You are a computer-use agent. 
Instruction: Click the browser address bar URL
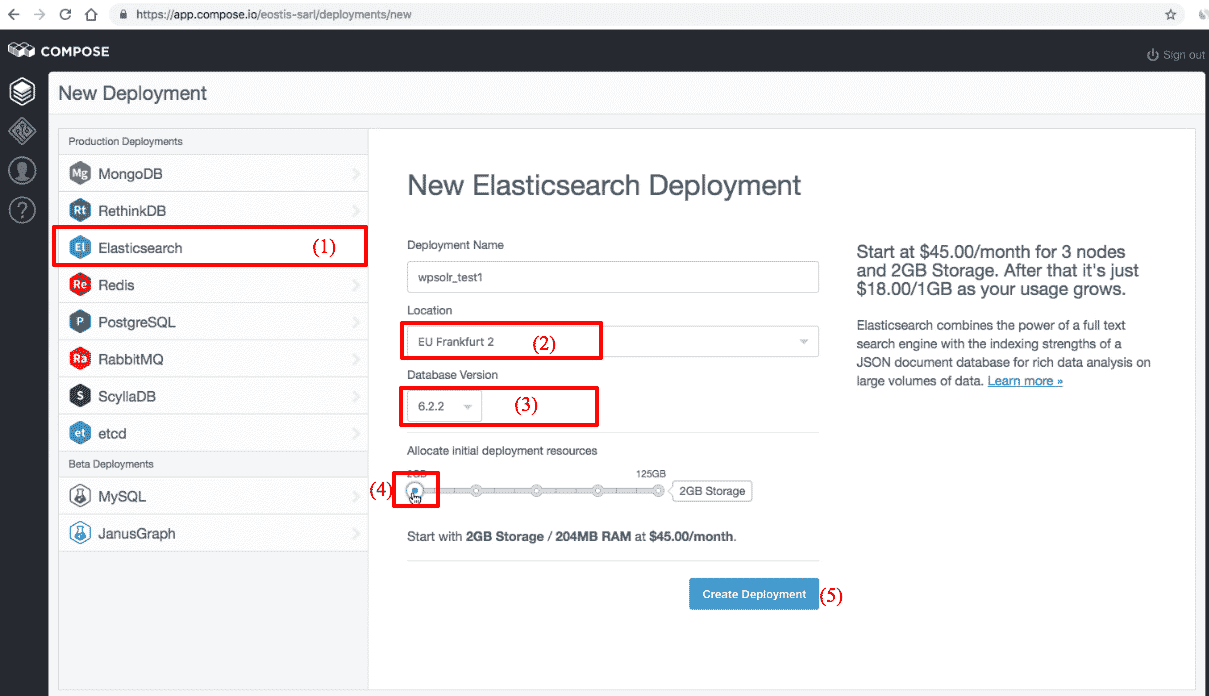point(273,15)
